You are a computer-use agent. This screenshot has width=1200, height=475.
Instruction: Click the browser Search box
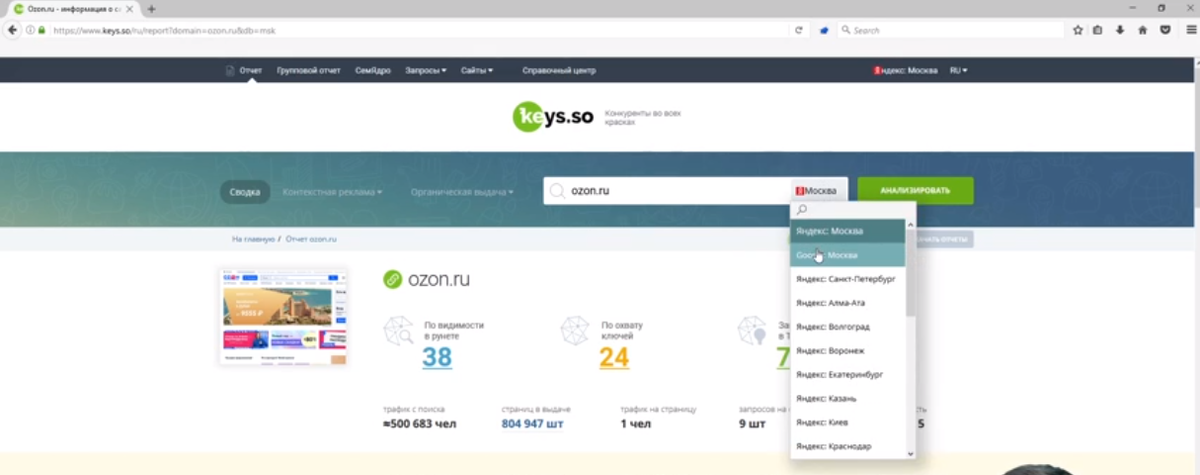pyautogui.click(x=950, y=30)
